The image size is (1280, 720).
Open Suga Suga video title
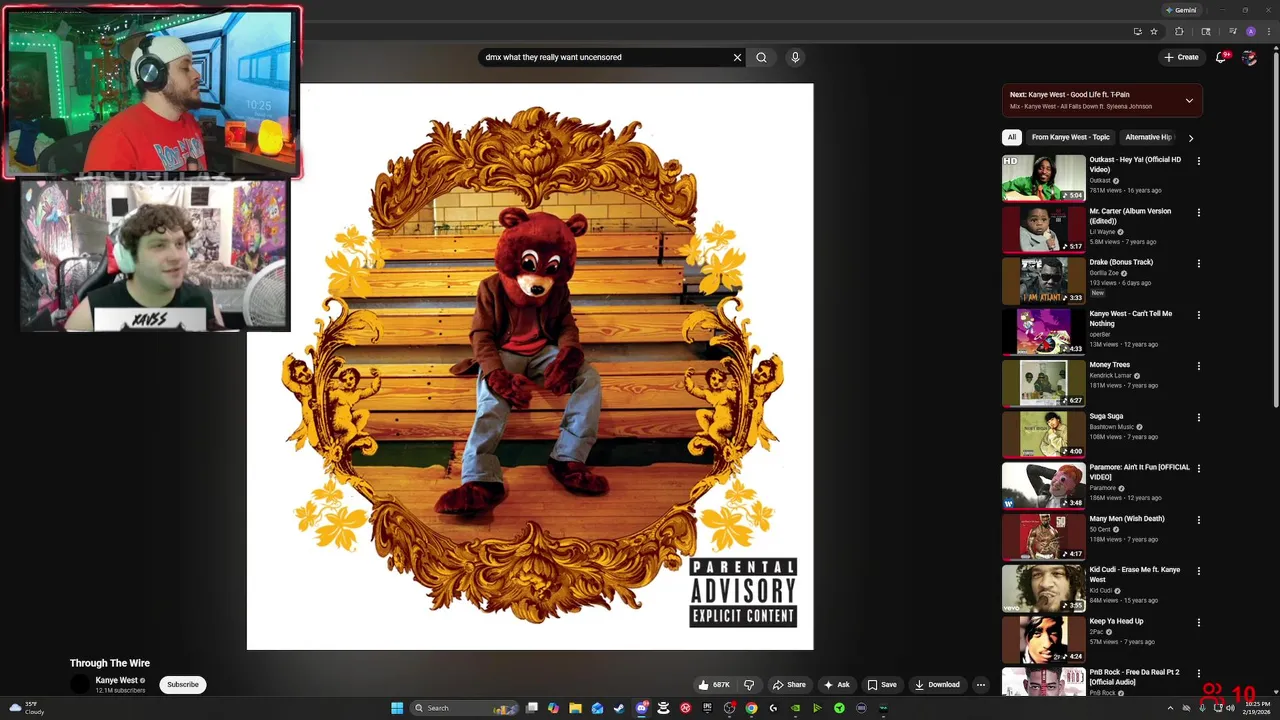coord(1106,416)
